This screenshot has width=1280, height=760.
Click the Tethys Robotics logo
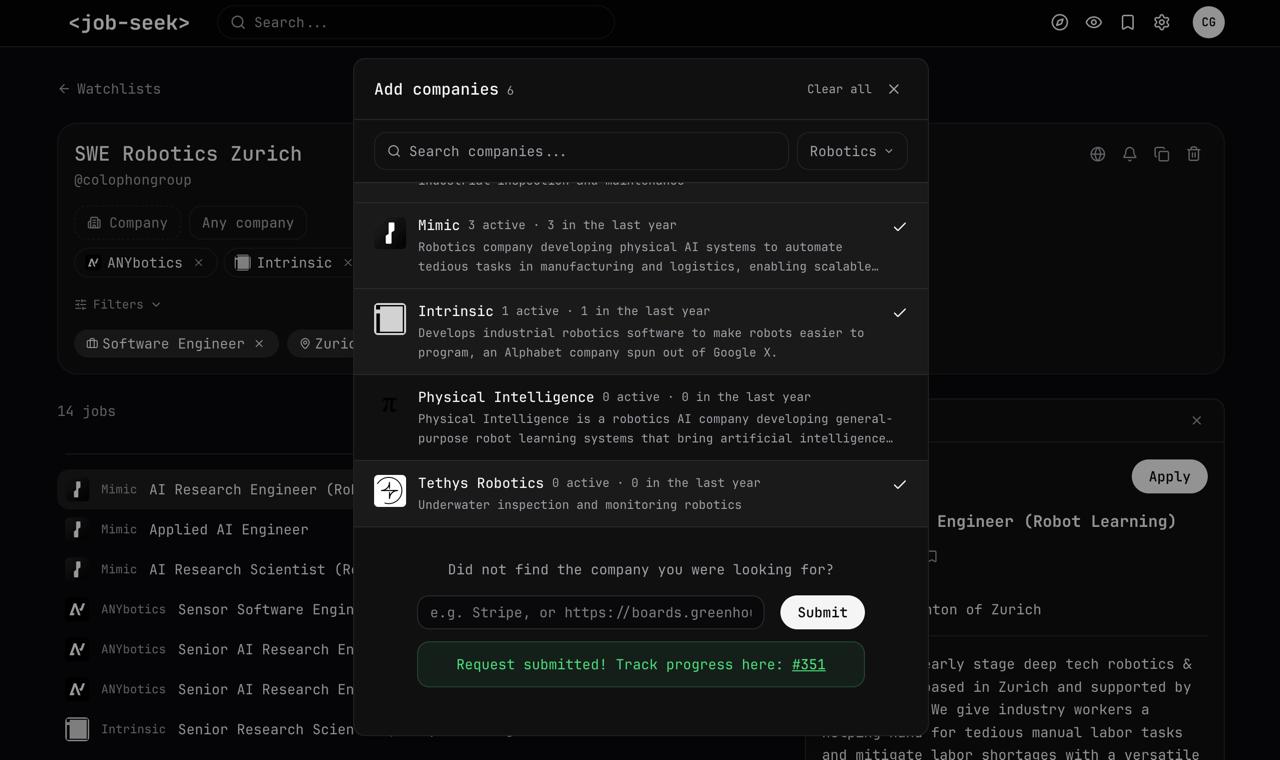(390, 491)
